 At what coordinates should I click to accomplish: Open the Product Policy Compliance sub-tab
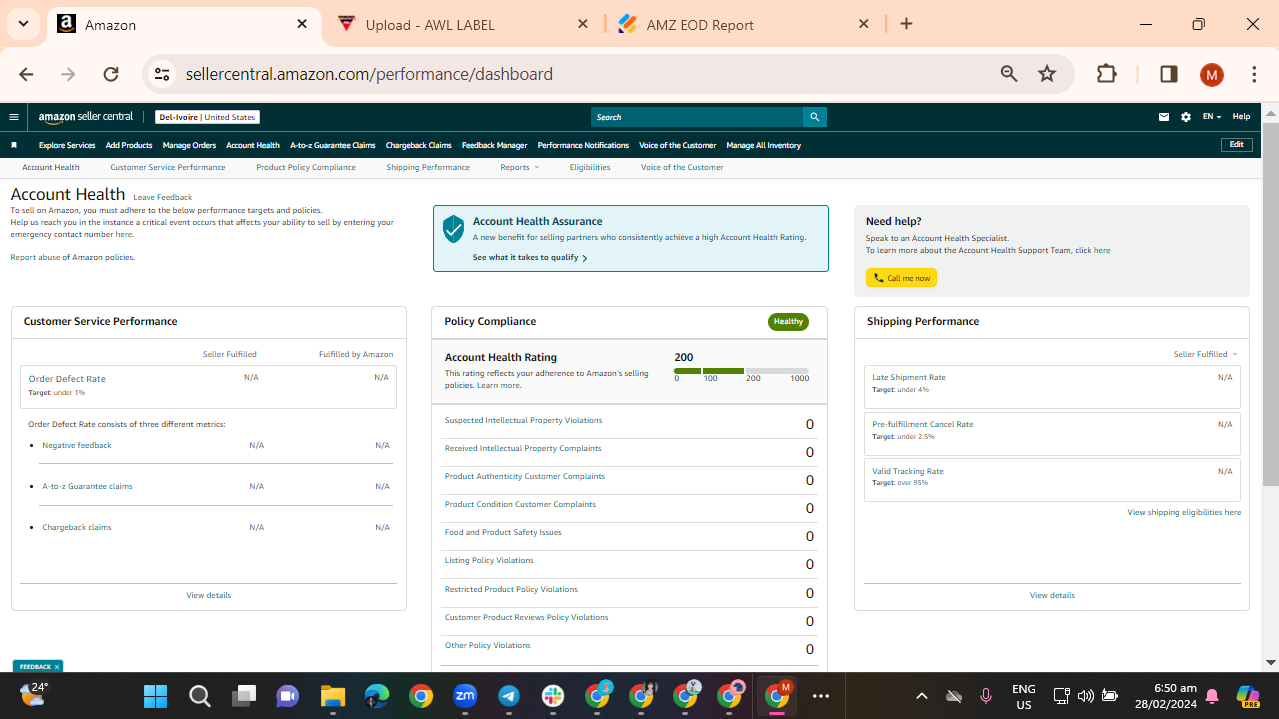click(306, 167)
